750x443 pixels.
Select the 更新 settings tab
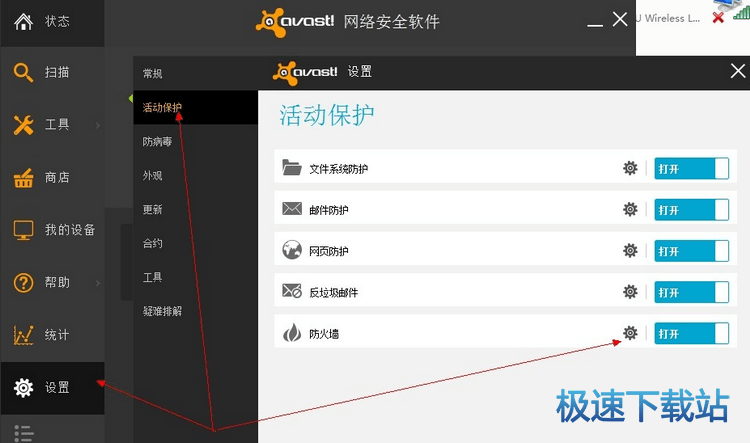pos(153,210)
